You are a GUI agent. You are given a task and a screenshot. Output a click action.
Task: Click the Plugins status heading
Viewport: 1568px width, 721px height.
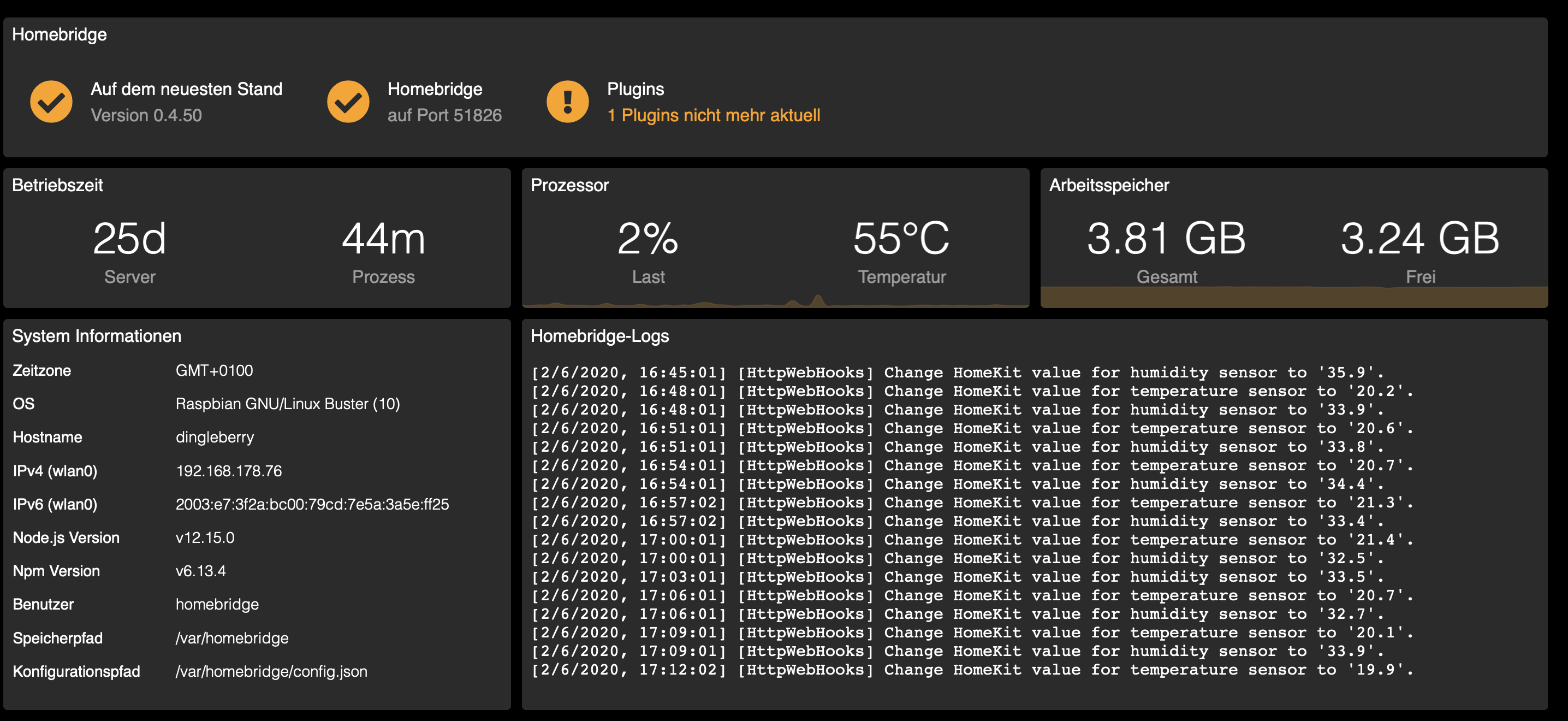(635, 89)
